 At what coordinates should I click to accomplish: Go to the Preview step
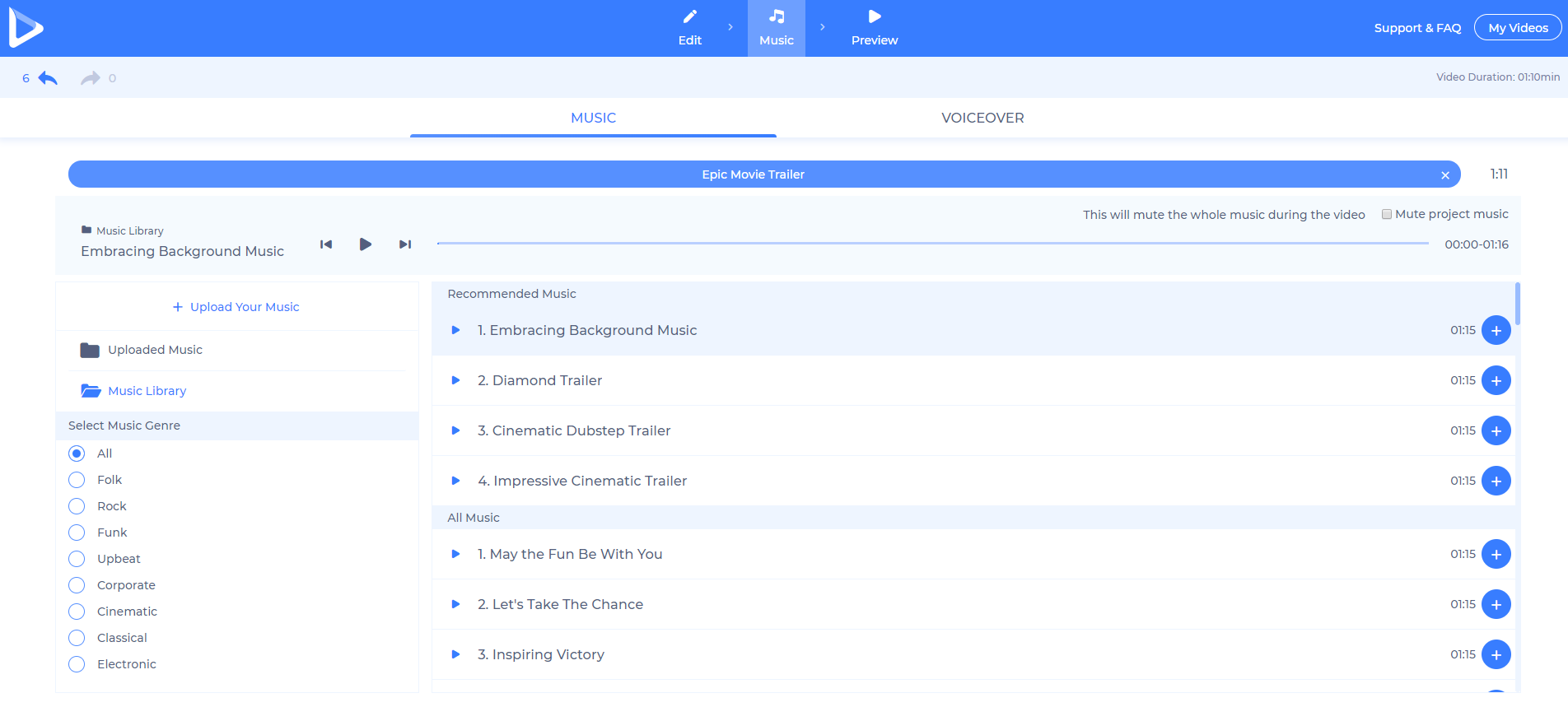pos(874,28)
